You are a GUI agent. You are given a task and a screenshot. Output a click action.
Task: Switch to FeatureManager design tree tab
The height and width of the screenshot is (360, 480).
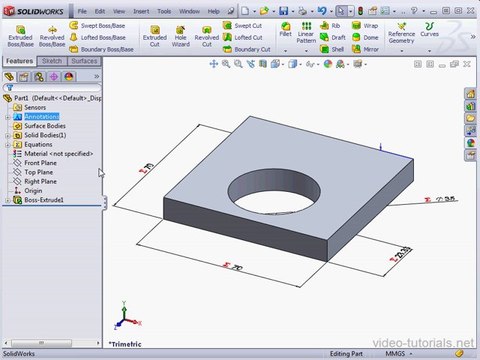point(9,77)
